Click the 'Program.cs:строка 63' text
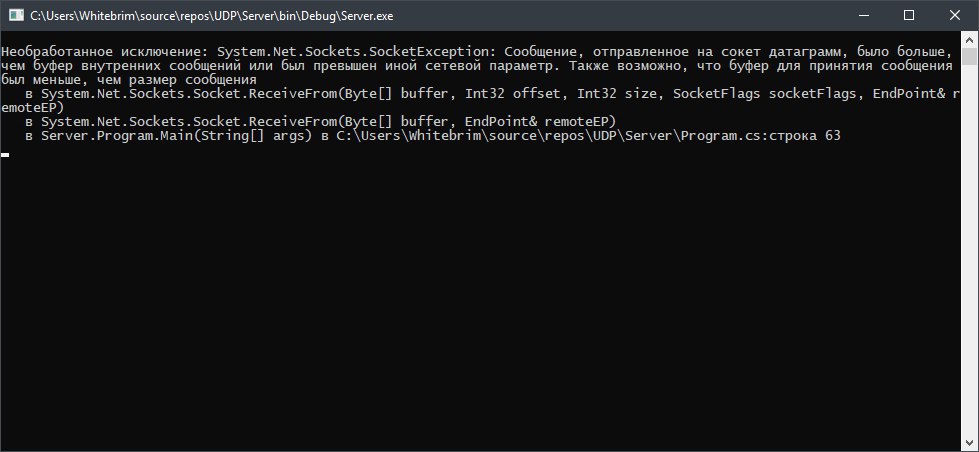Image resolution: width=979 pixels, height=452 pixels. pyautogui.click(x=760, y=135)
